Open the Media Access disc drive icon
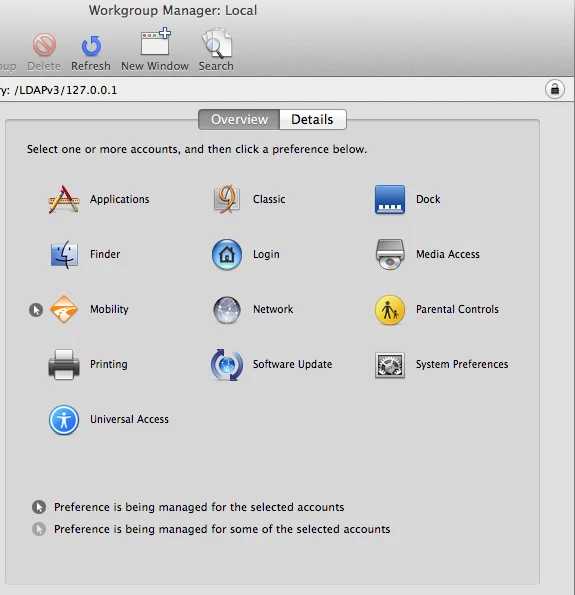 click(389, 254)
